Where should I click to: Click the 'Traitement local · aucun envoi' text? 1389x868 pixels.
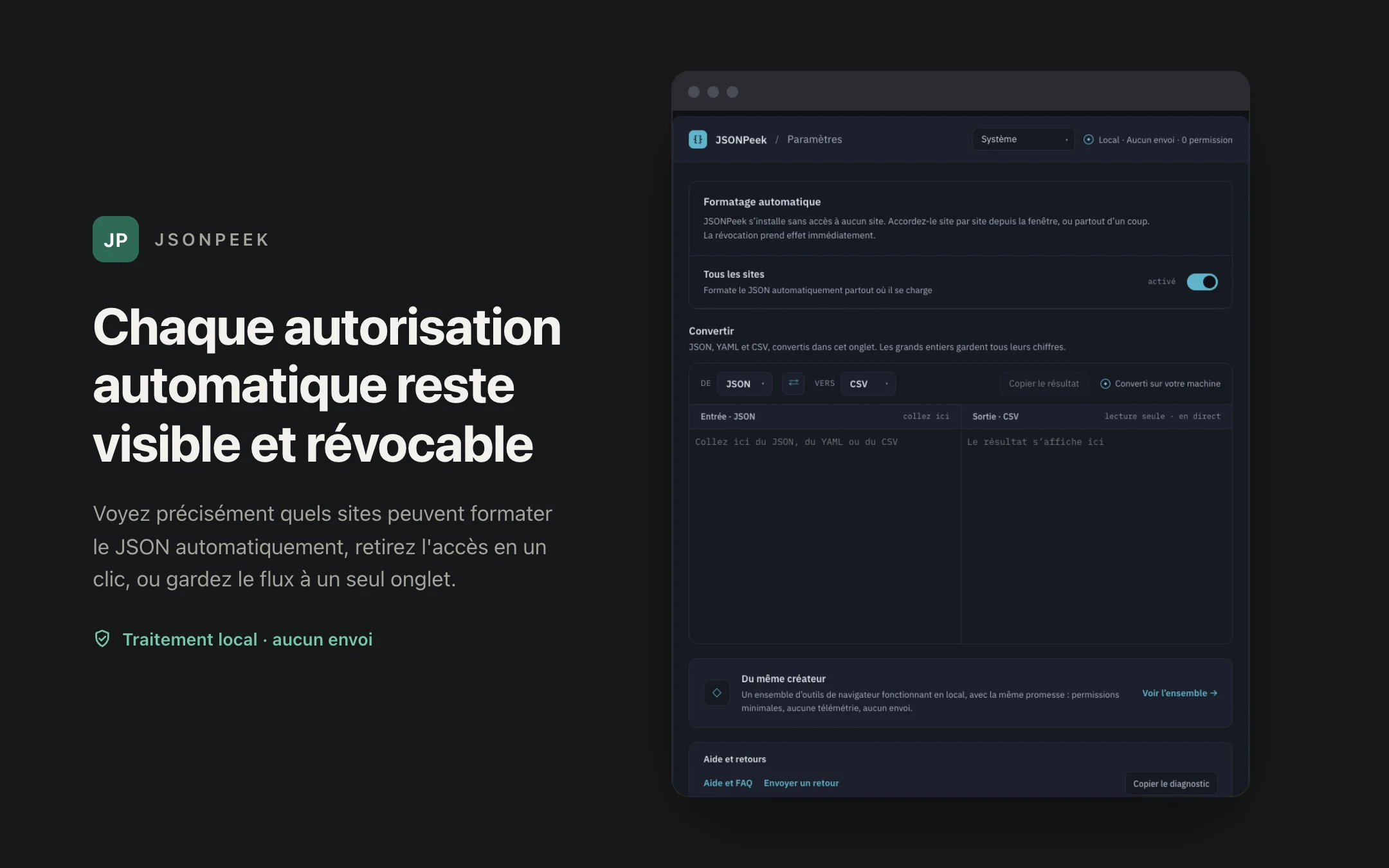click(x=248, y=639)
